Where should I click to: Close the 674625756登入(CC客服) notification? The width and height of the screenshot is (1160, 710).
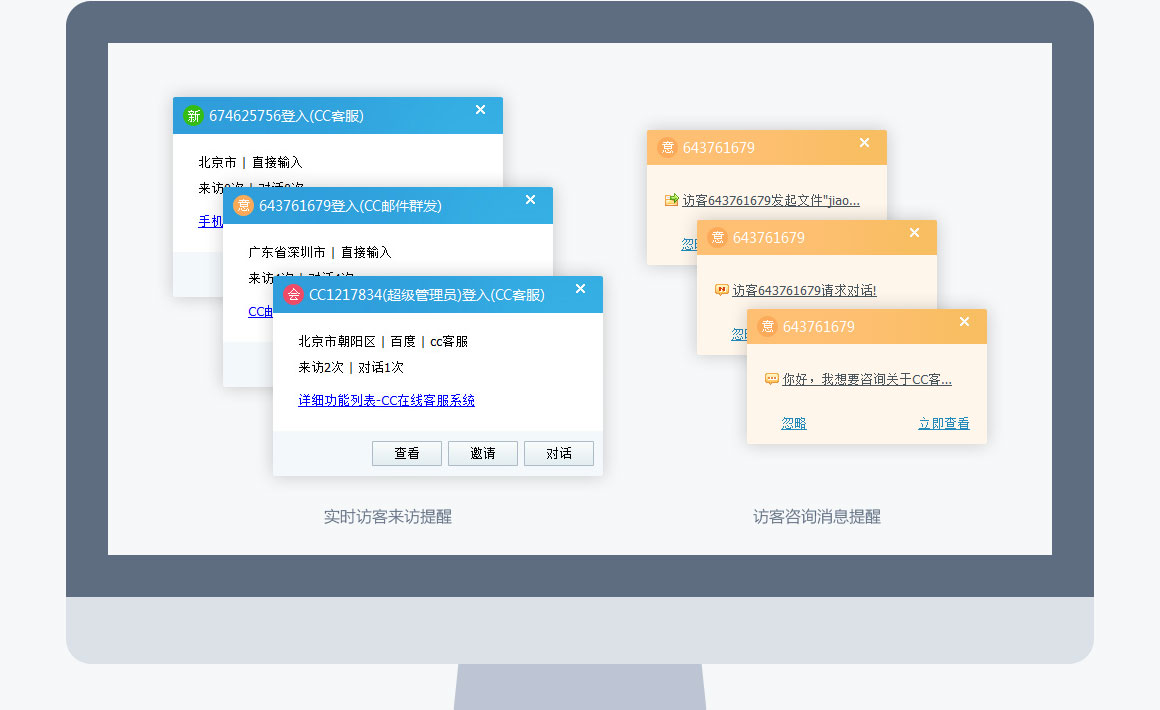(480, 110)
